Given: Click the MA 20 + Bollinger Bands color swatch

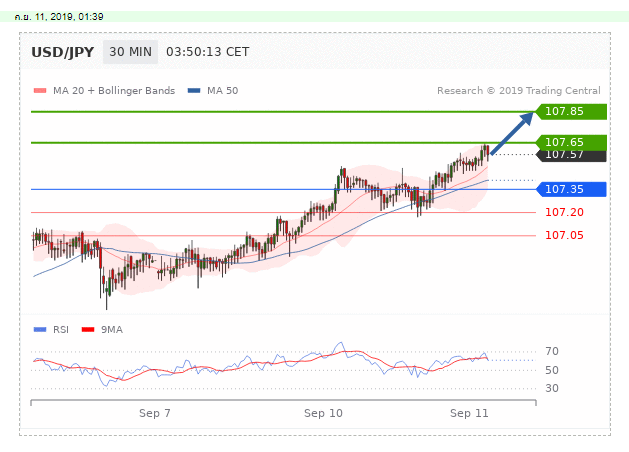Looking at the screenshot, I should 40,91.
